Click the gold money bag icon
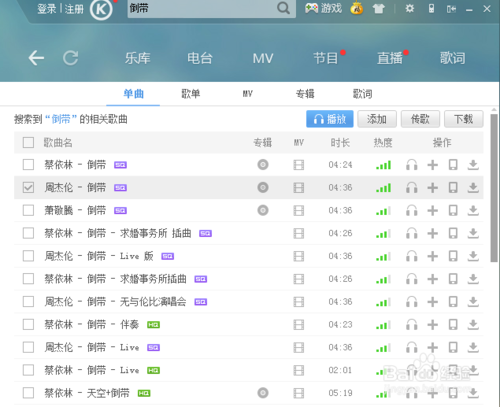This screenshot has height=407, width=500. (356, 8)
